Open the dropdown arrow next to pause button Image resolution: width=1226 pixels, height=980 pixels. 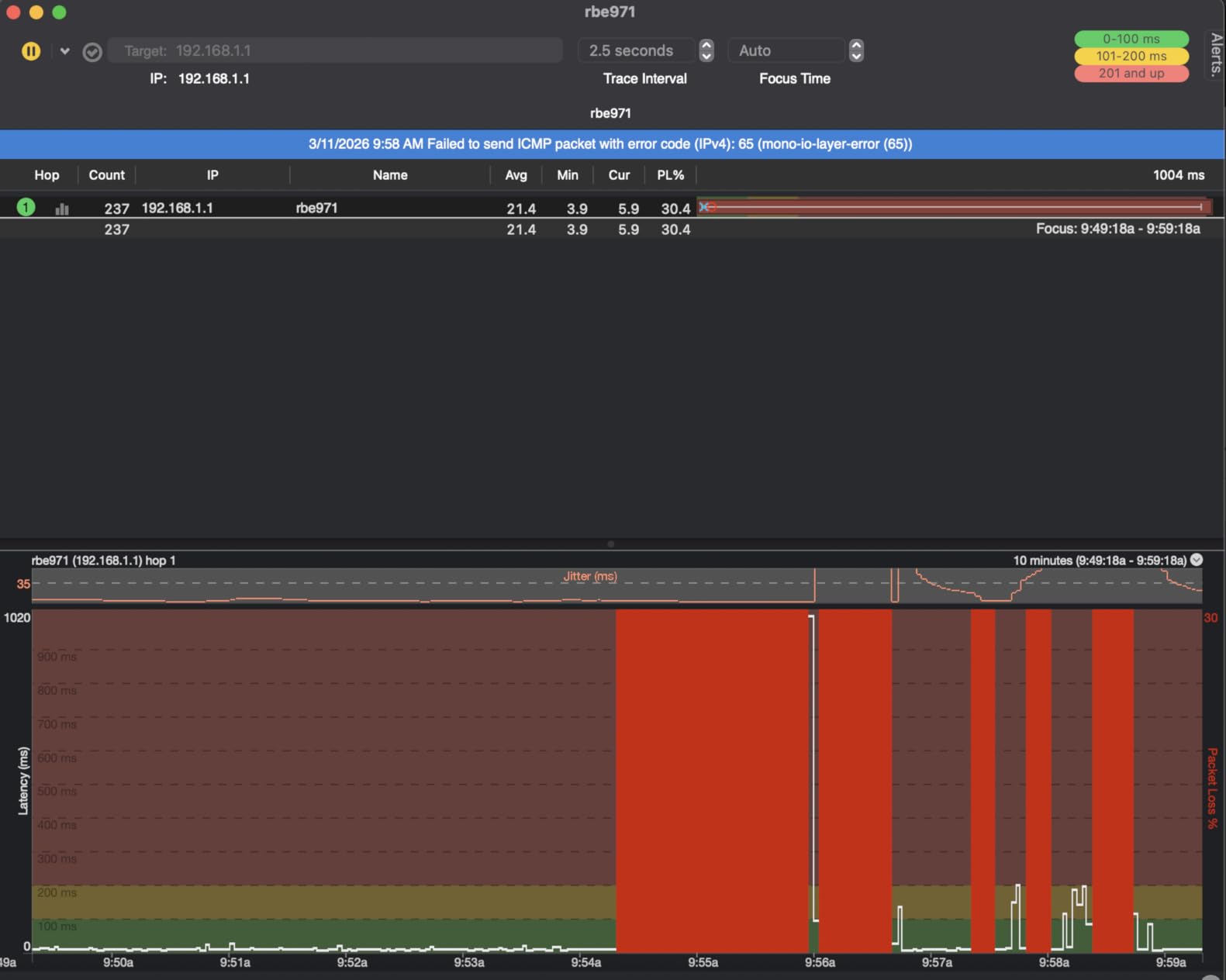coord(64,51)
